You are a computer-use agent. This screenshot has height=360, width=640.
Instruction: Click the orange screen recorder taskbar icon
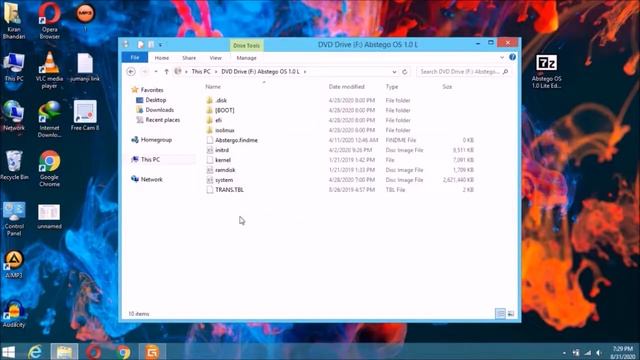click(152, 352)
